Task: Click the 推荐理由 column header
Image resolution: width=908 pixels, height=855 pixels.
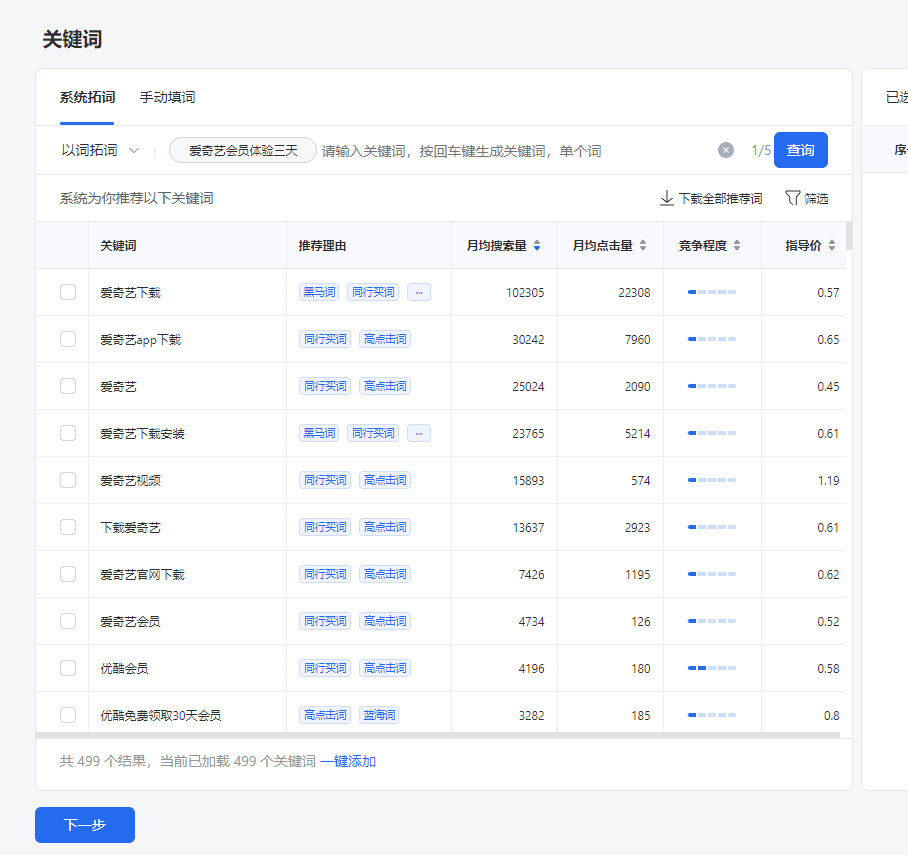Action: 322,246
